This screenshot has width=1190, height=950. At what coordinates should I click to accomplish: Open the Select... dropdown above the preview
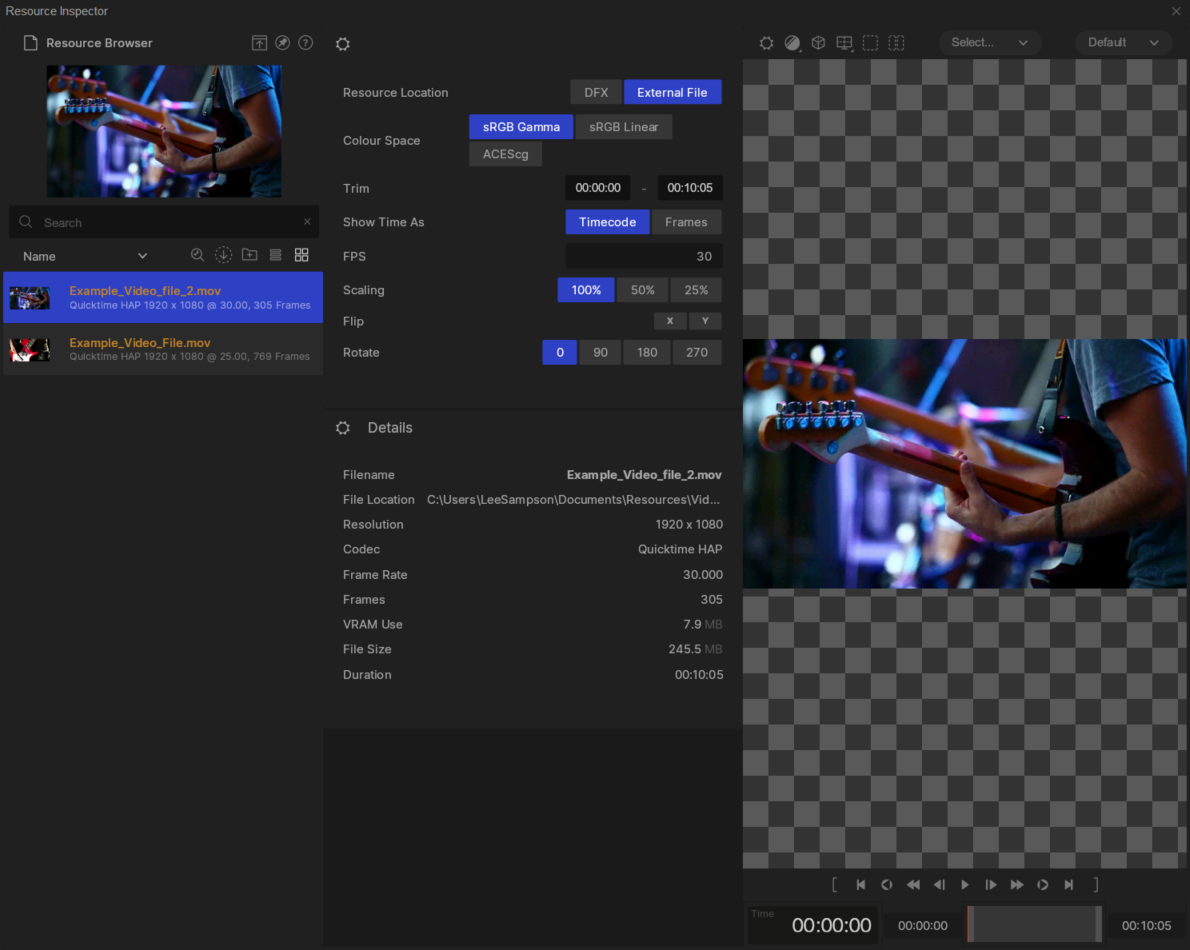click(990, 43)
